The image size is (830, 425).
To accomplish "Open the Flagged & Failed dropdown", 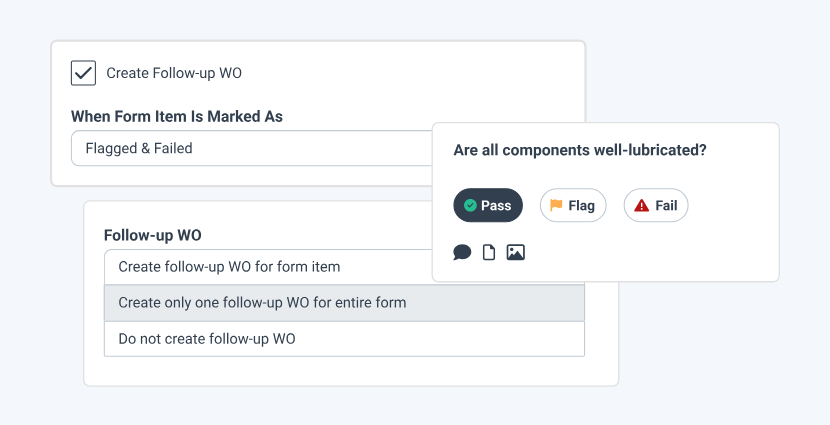I will click(250, 148).
